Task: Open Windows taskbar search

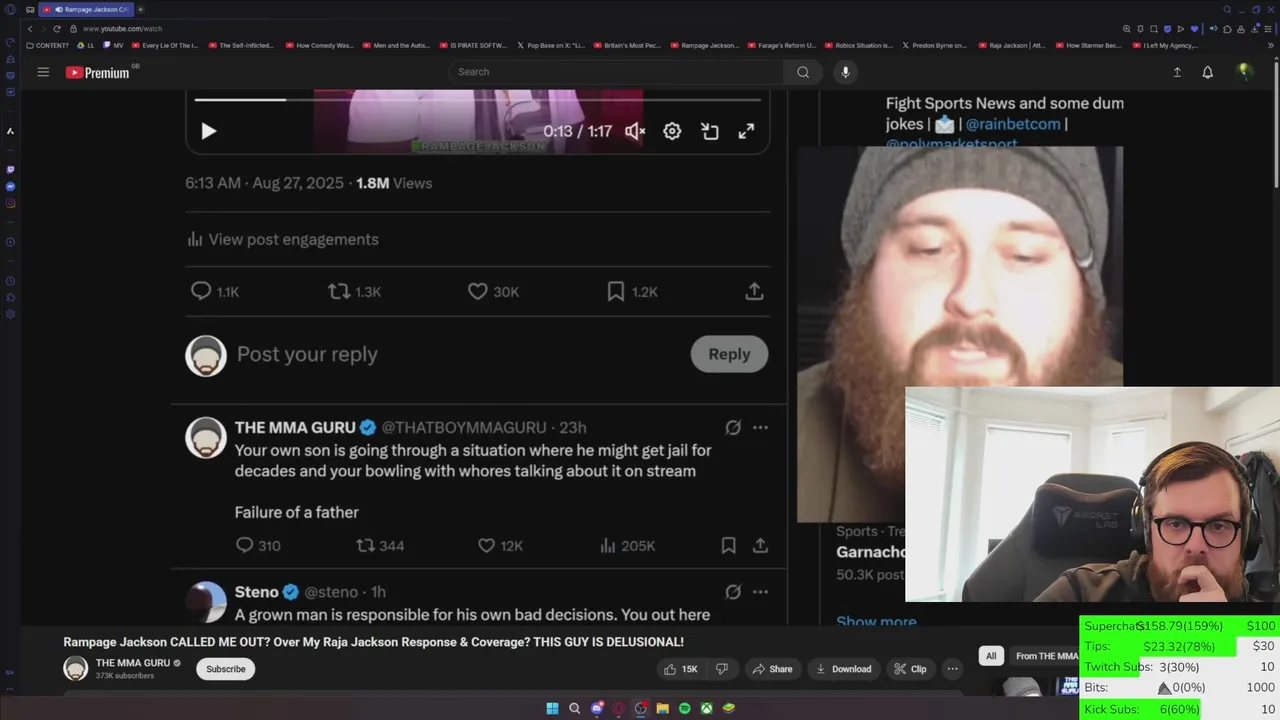Action: pyautogui.click(x=574, y=708)
